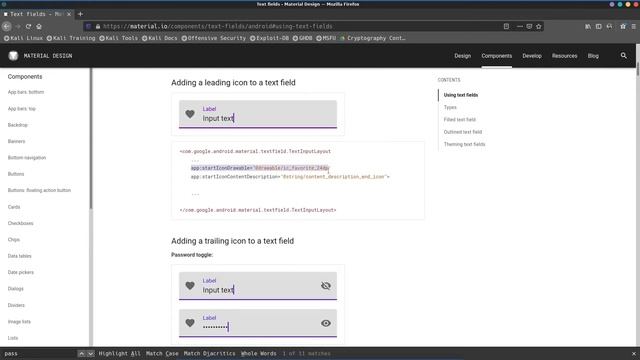Jump to next find match arrow
The height and width of the screenshot is (360, 640).
[x=91, y=353]
